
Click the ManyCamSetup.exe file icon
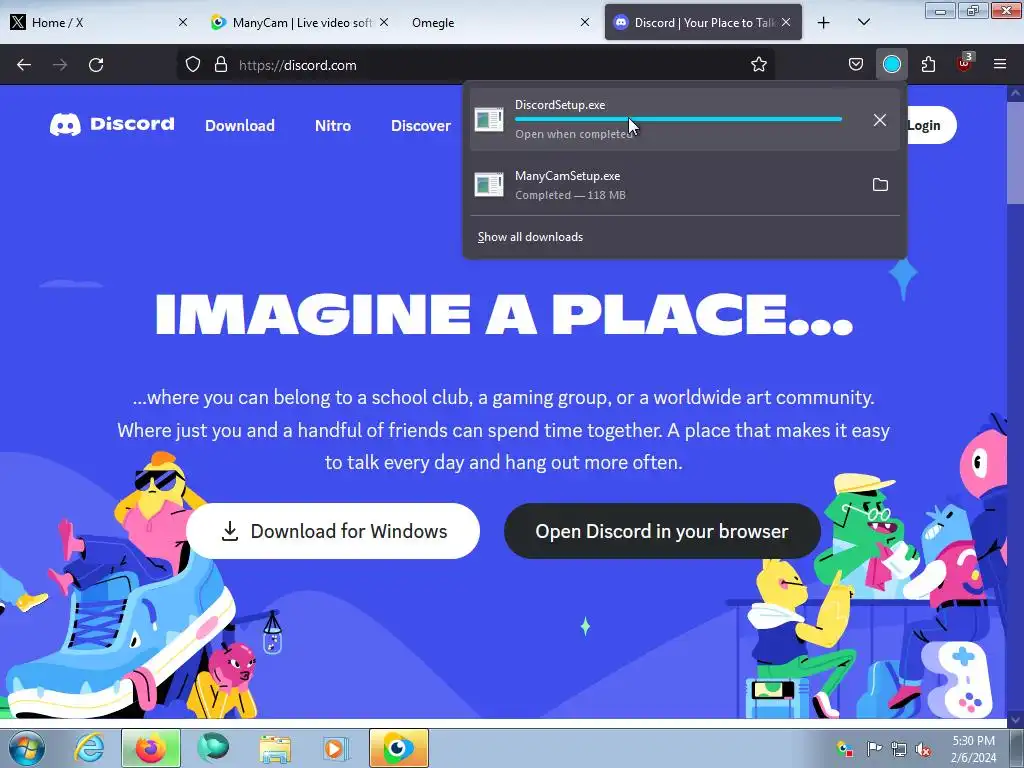pyautogui.click(x=488, y=185)
